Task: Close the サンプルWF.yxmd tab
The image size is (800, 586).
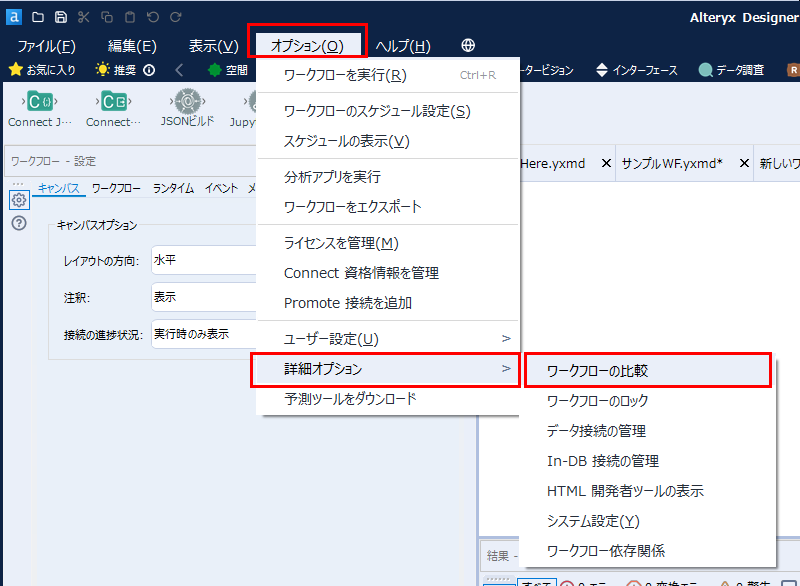Action: tap(743, 163)
